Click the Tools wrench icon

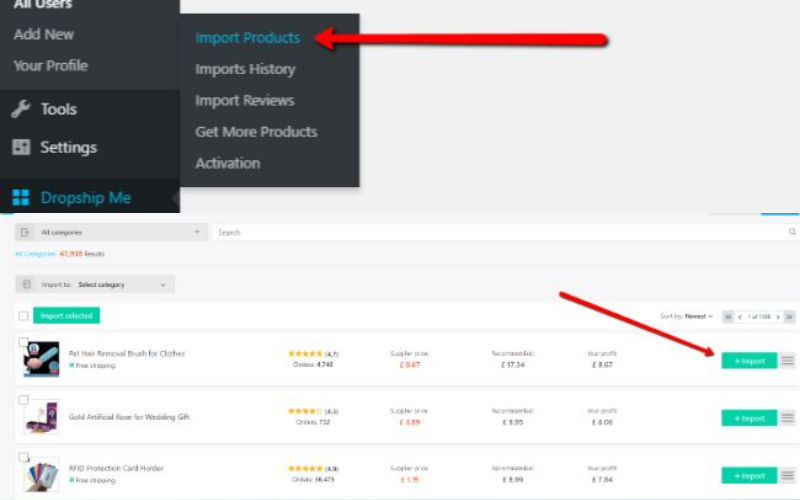[21, 109]
